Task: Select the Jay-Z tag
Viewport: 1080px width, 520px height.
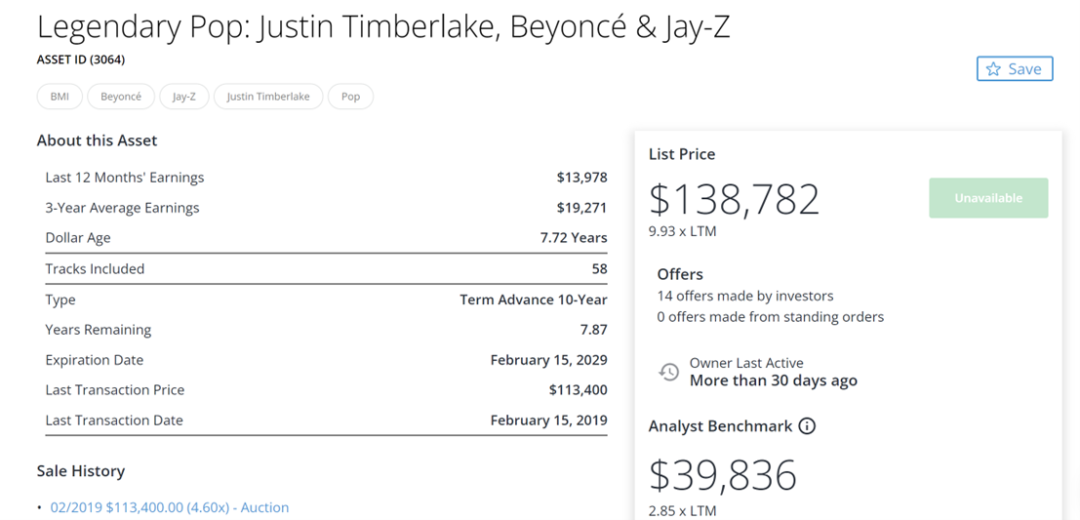Action: tap(184, 97)
